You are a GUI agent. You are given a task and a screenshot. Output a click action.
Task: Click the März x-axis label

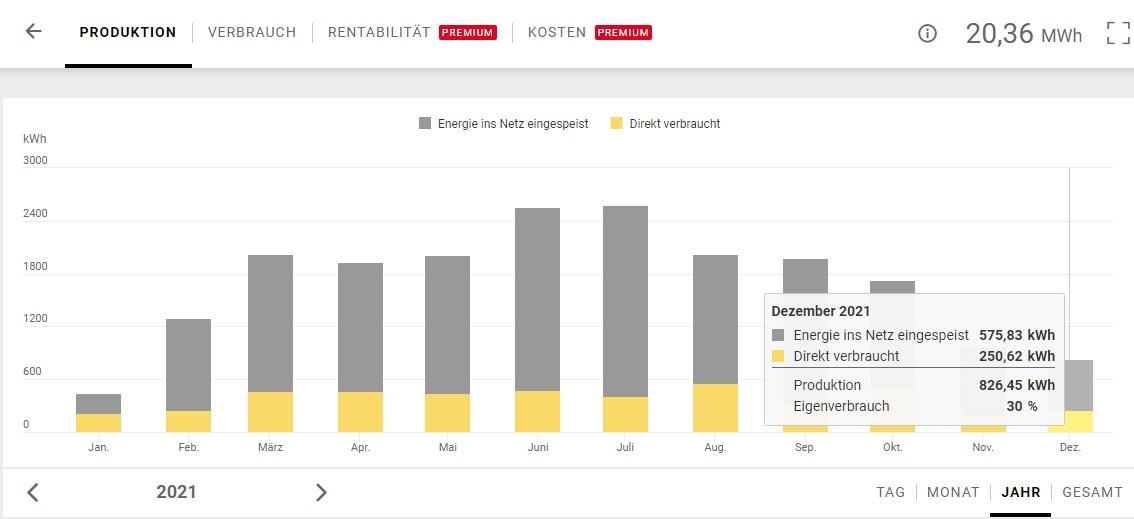tap(270, 447)
